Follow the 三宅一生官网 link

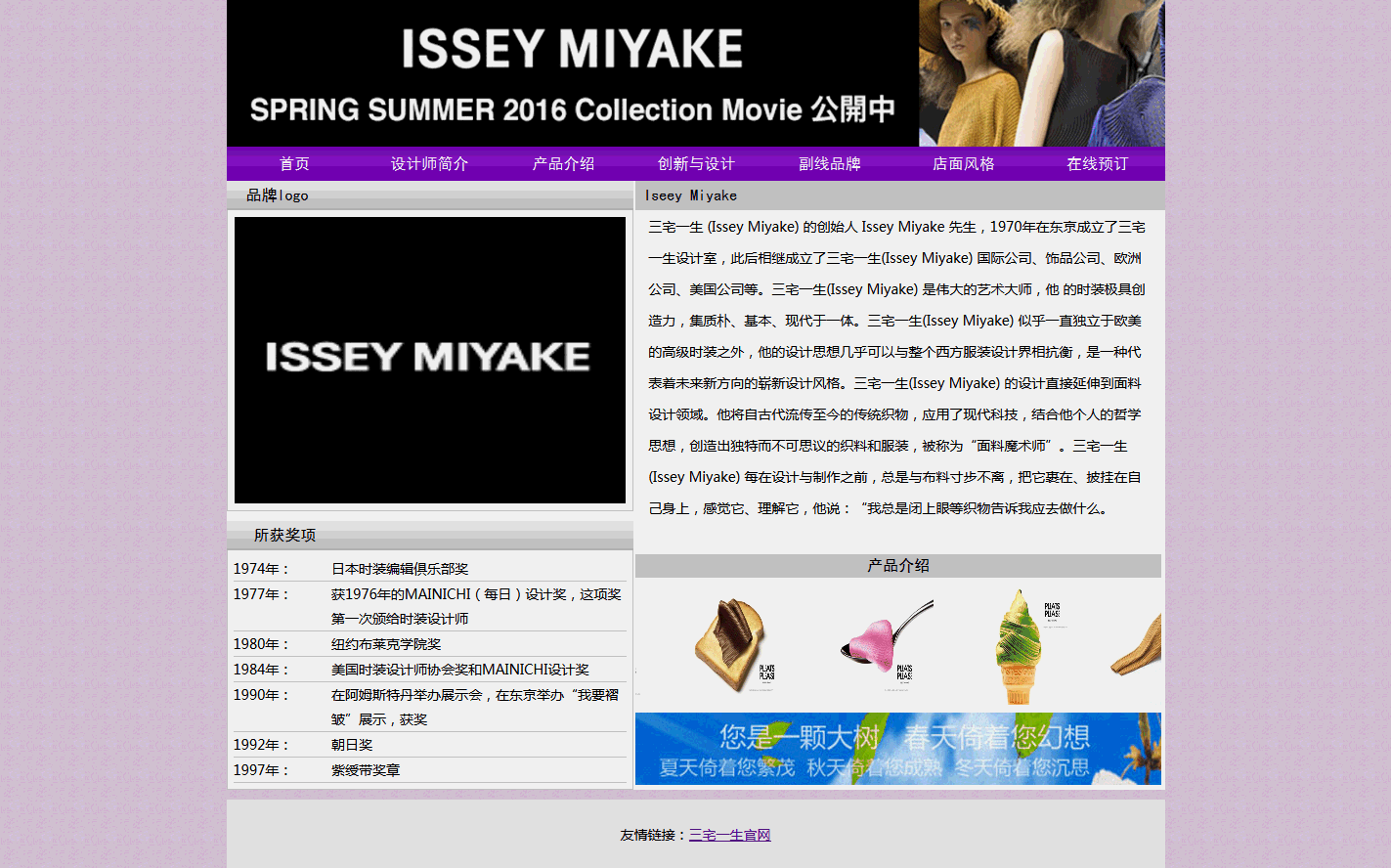tap(730, 835)
